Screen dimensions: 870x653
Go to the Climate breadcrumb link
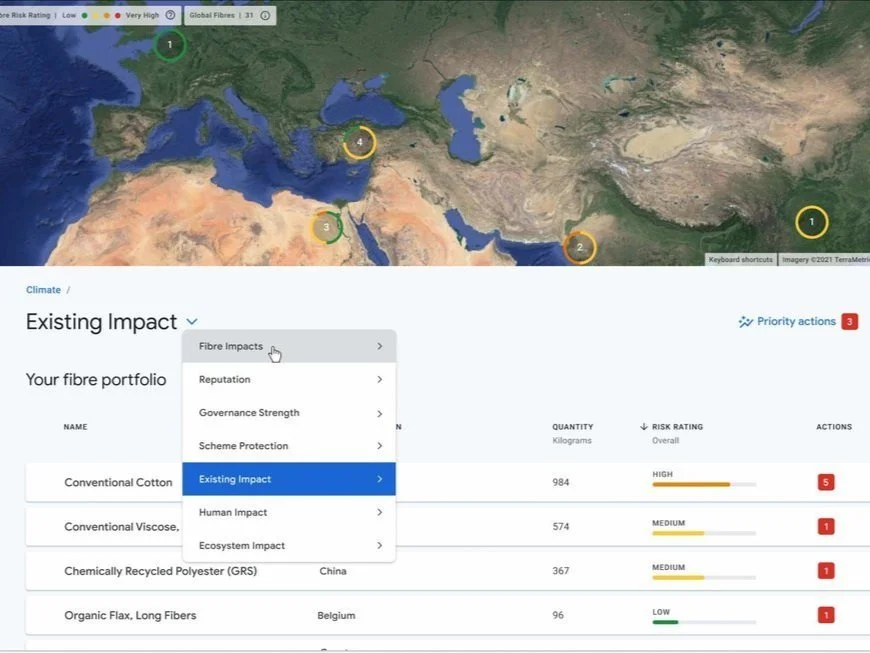(43, 290)
